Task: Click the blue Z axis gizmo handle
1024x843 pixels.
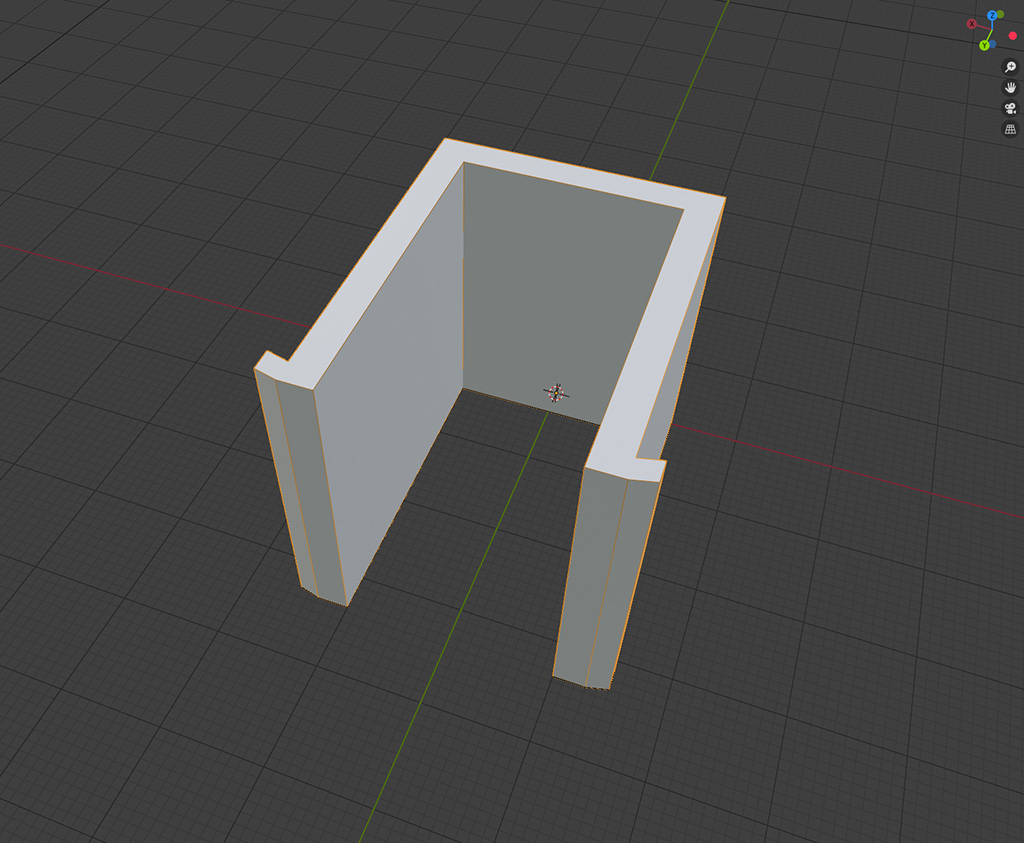Action: (992, 15)
